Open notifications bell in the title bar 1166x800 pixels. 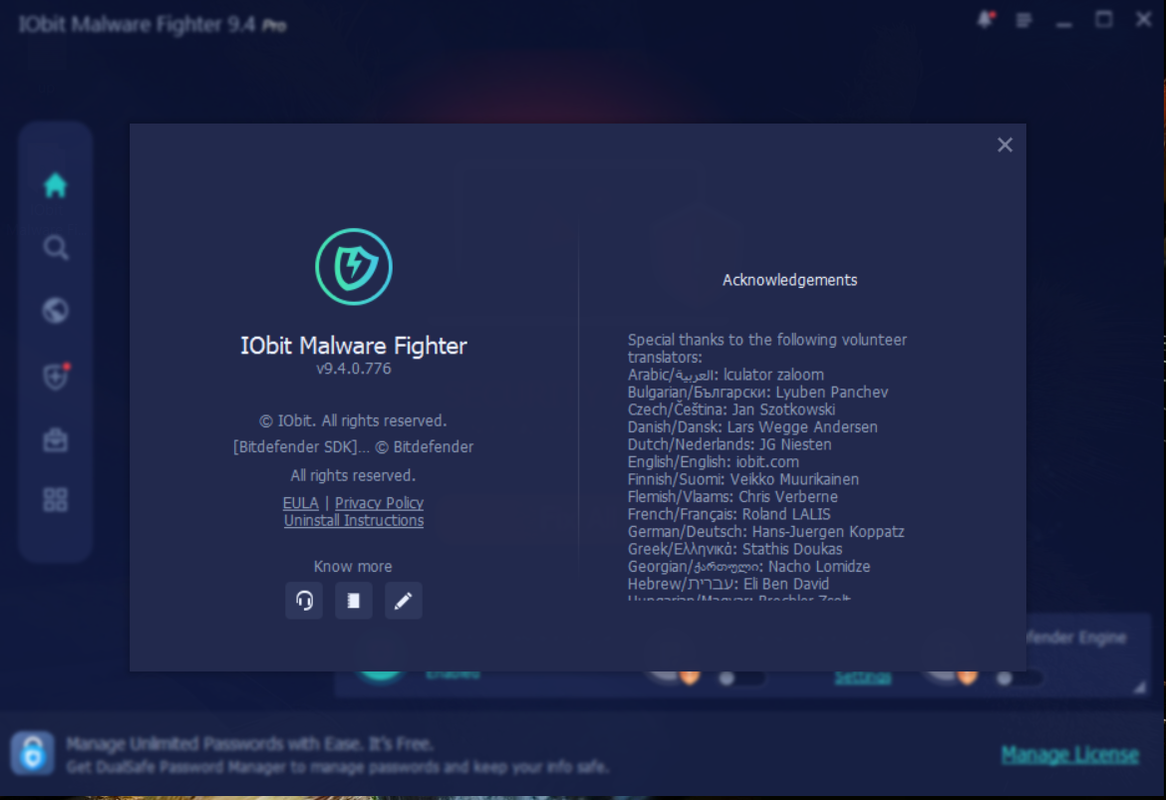[985, 19]
